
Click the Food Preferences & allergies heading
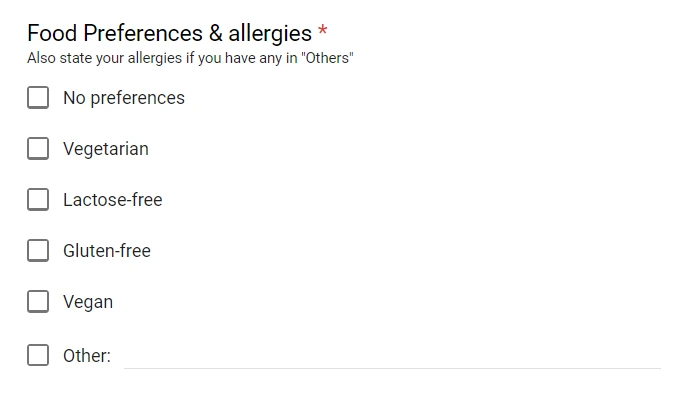170,34
